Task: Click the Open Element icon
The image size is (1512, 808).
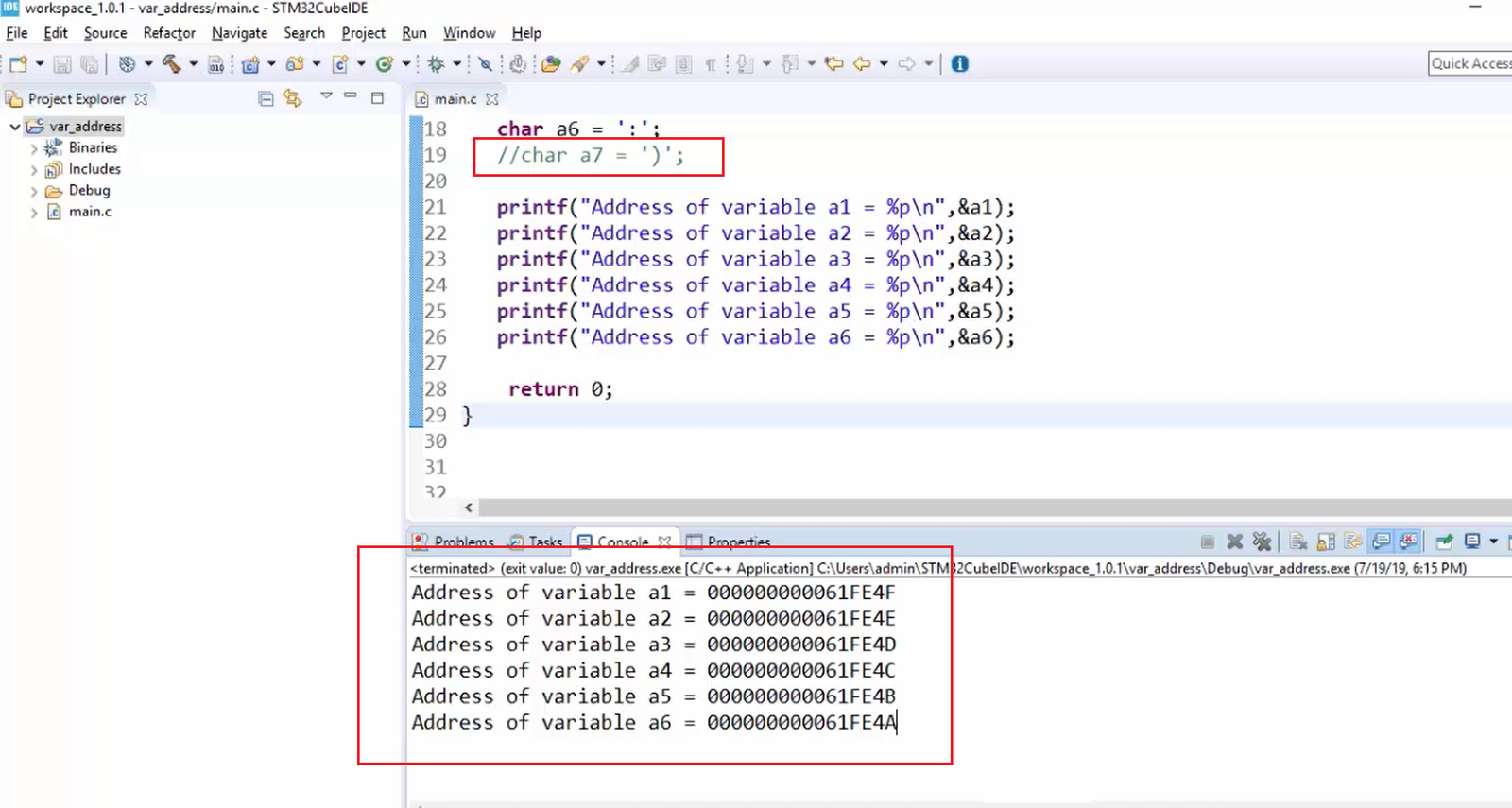Action: [x=551, y=64]
